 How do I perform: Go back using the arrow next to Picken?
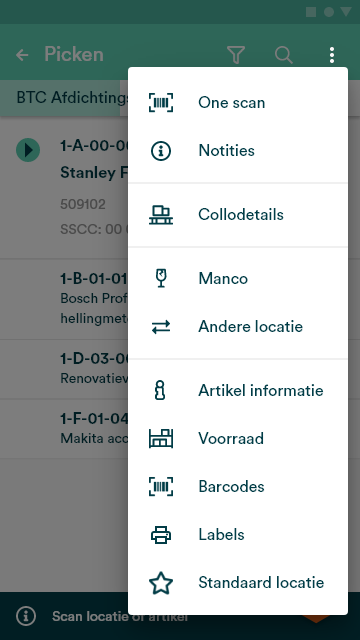tap(22, 55)
